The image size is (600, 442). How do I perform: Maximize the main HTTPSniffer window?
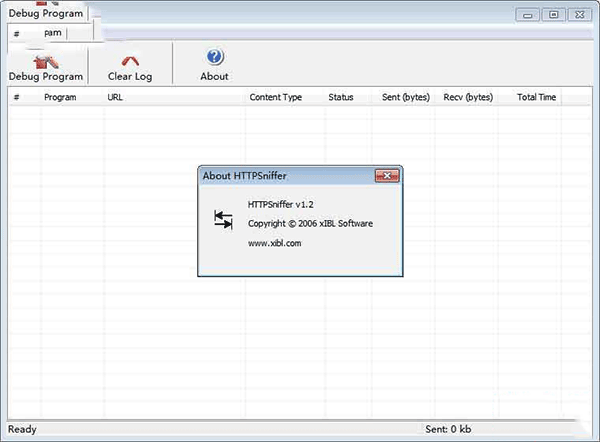click(553, 15)
